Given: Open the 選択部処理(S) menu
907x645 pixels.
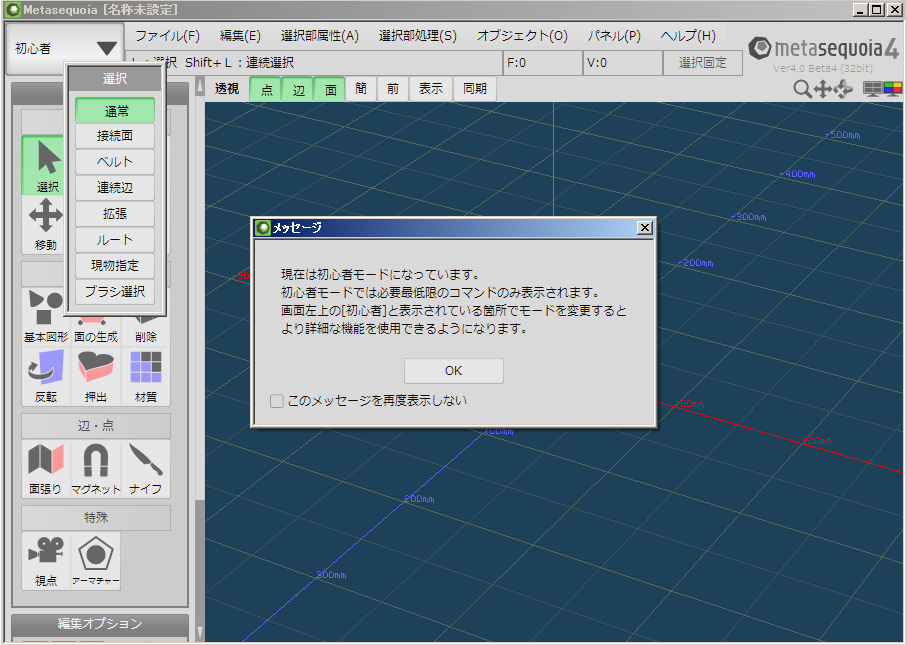Looking at the screenshot, I should (x=418, y=36).
